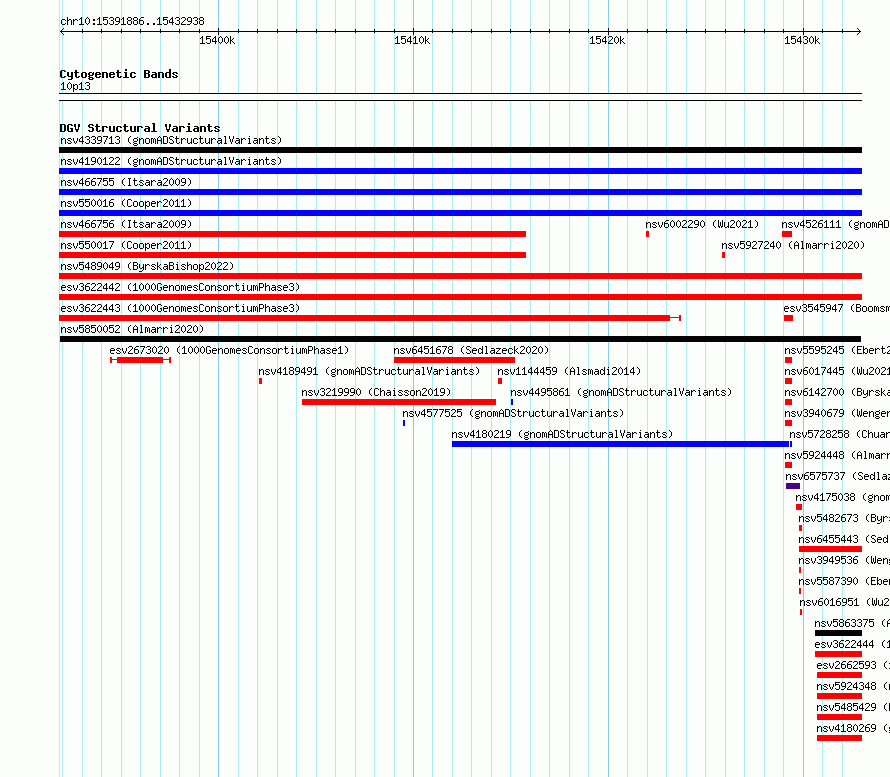Screen dimensions: 890x777
Task: Click the purple bar under nsv6575737
Action: point(793,486)
